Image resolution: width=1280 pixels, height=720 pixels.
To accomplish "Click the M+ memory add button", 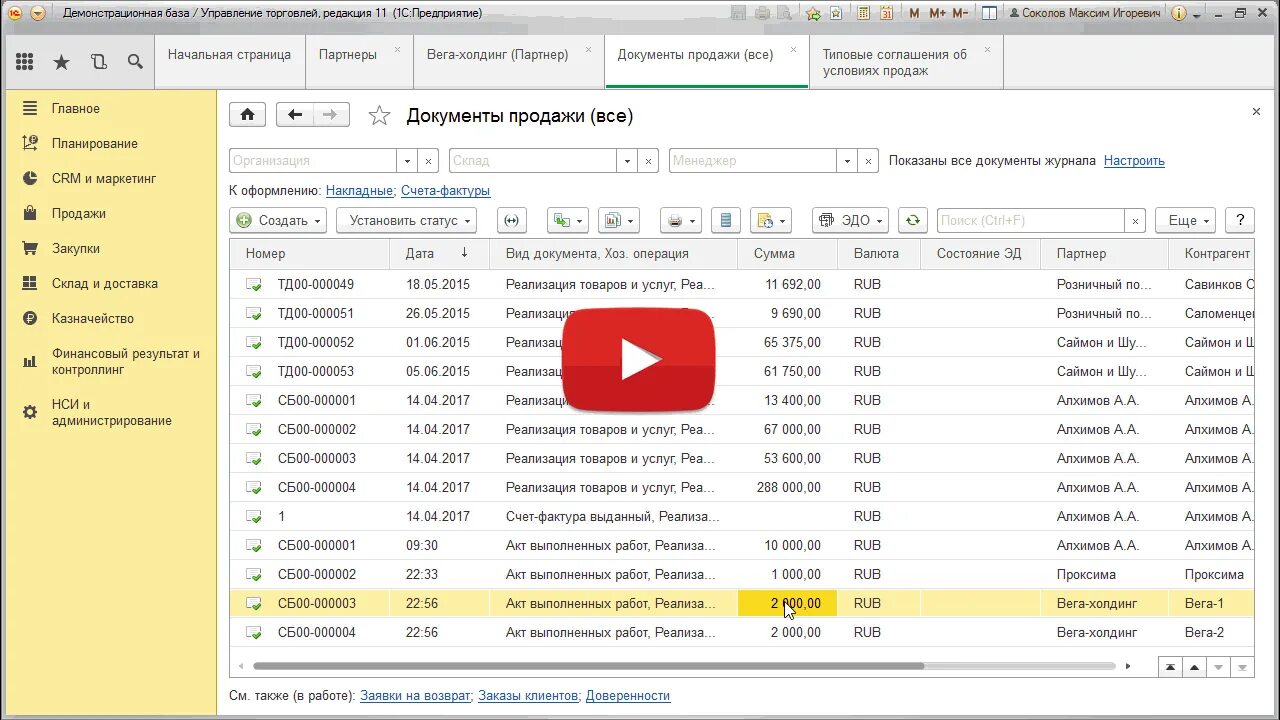I will pyautogui.click(x=937, y=13).
